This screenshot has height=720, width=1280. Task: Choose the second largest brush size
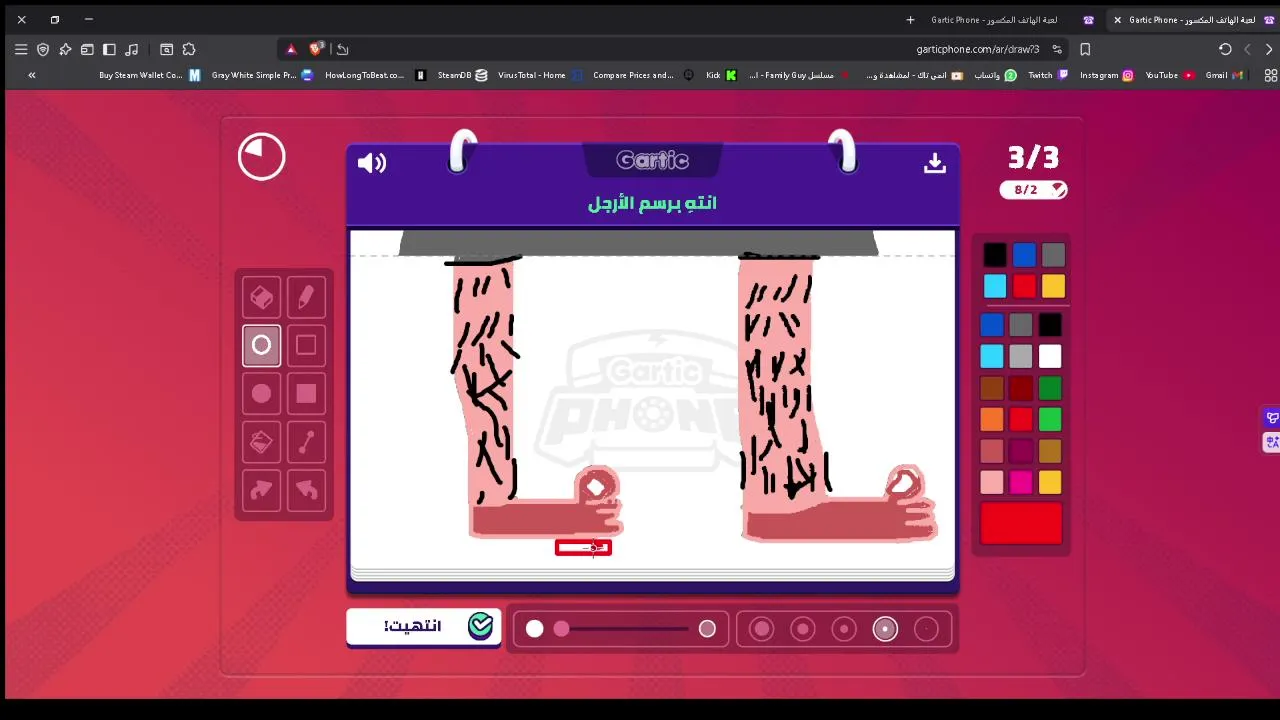point(803,629)
